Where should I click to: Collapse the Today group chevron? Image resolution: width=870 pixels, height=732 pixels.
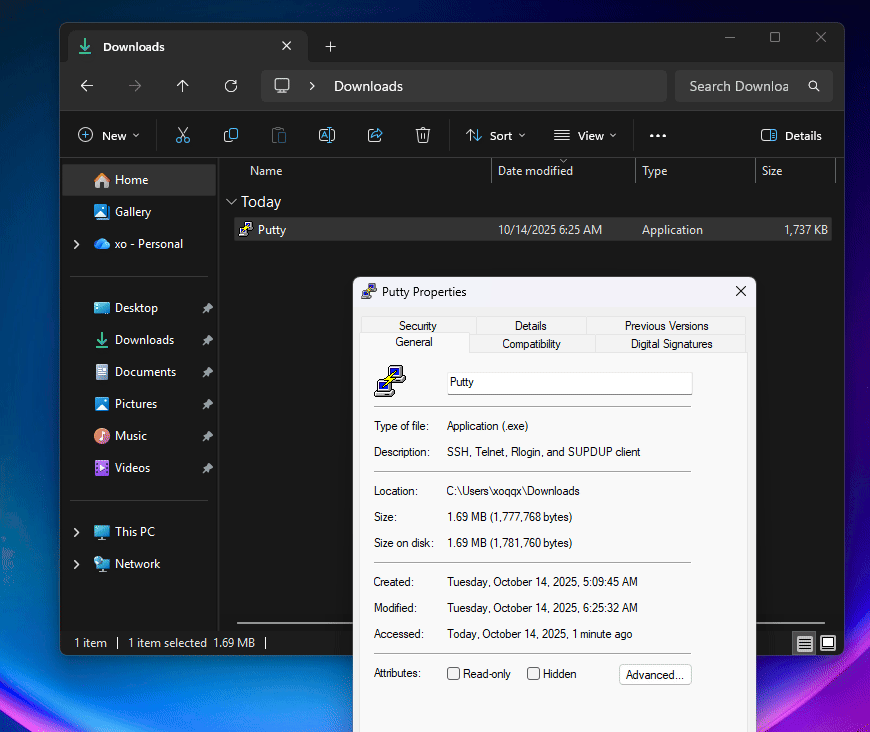coord(231,201)
